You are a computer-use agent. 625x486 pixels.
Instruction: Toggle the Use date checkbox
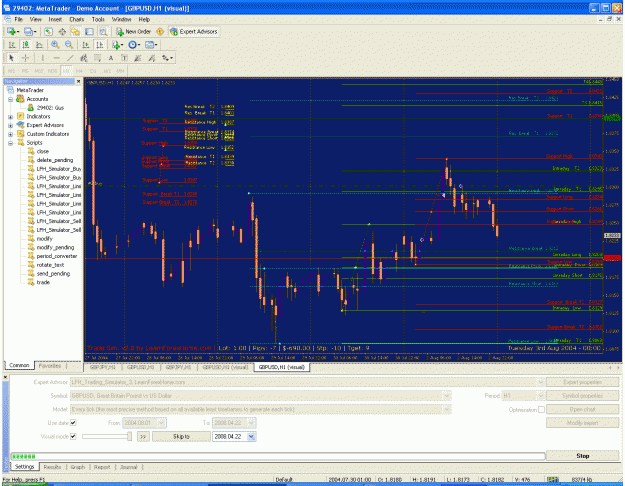[x=73, y=423]
